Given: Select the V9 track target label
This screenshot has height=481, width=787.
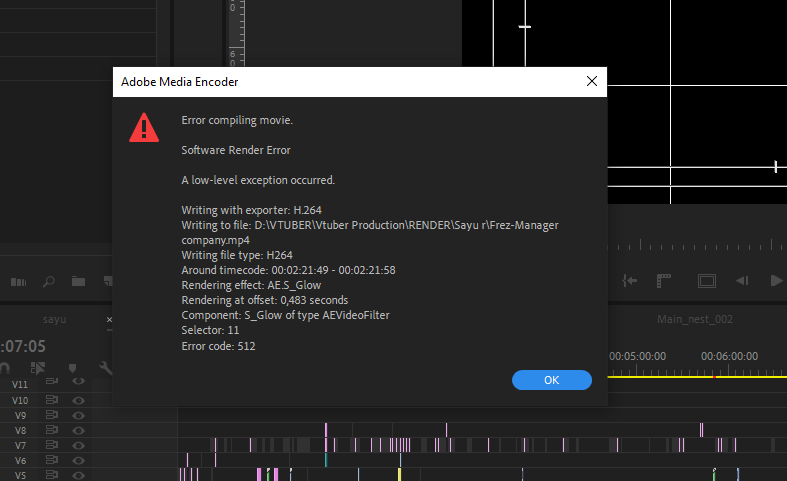Looking at the screenshot, I should click(20, 415).
